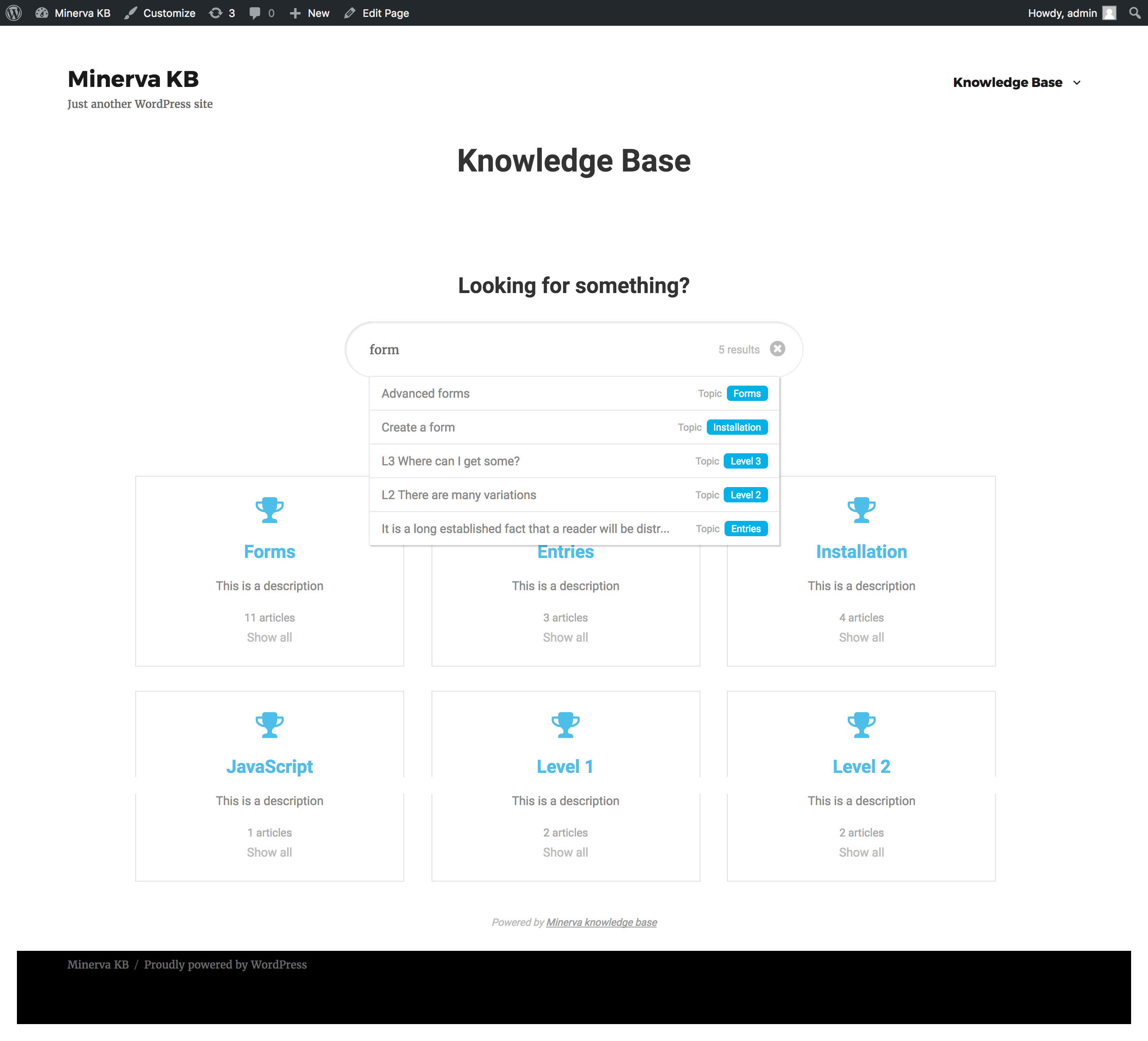Click the admin avatar icon
The image size is (1148, 1041).
(x=1109, y=12)
